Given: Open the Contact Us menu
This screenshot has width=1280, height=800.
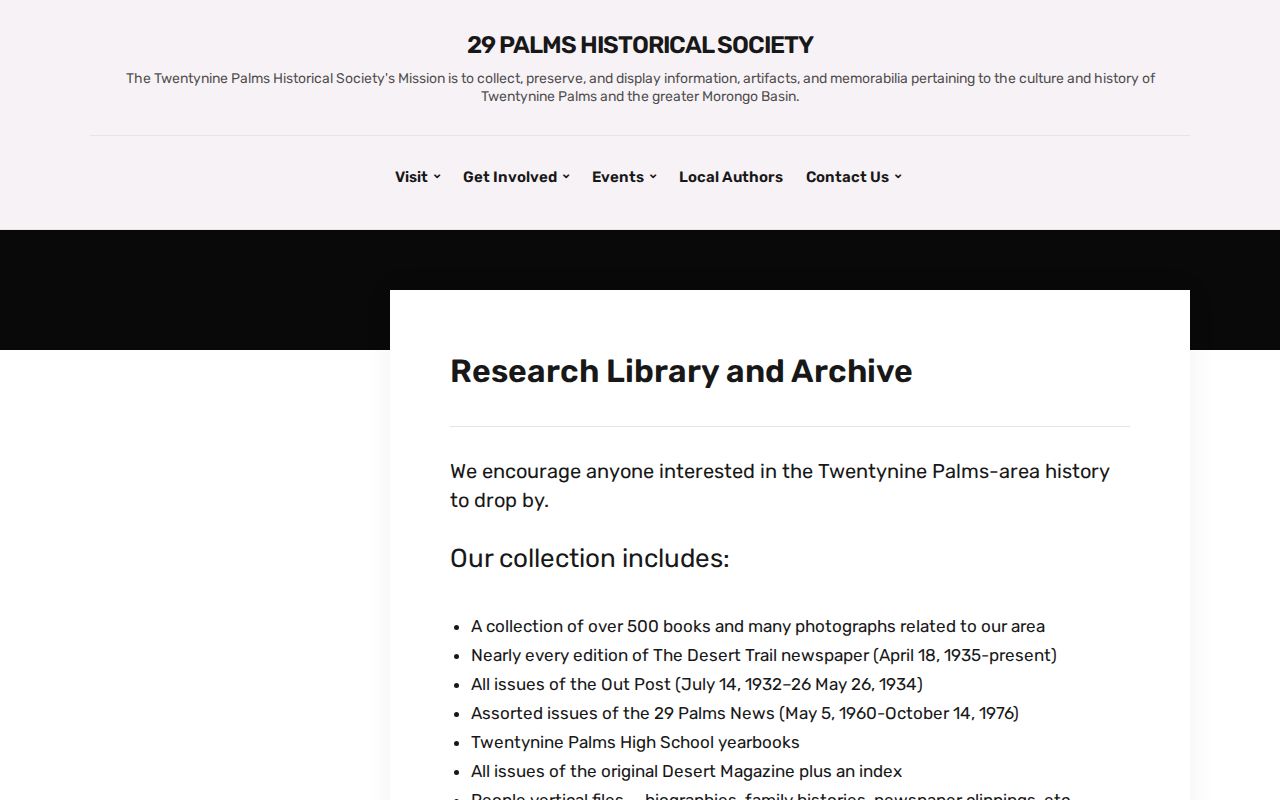Looking at the screenshot, I should coord(847,177).
